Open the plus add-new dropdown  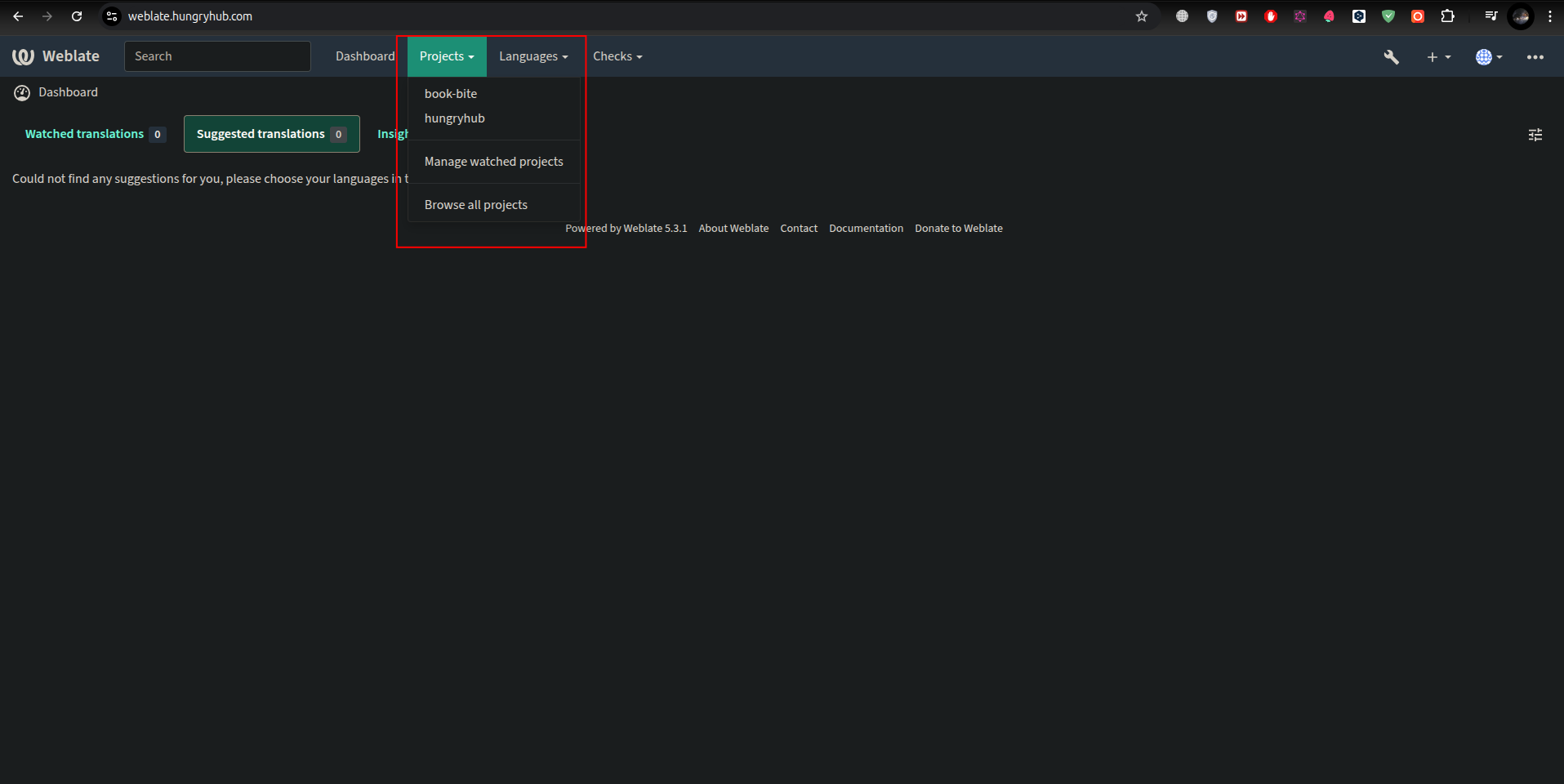(x=1437, y=57)
